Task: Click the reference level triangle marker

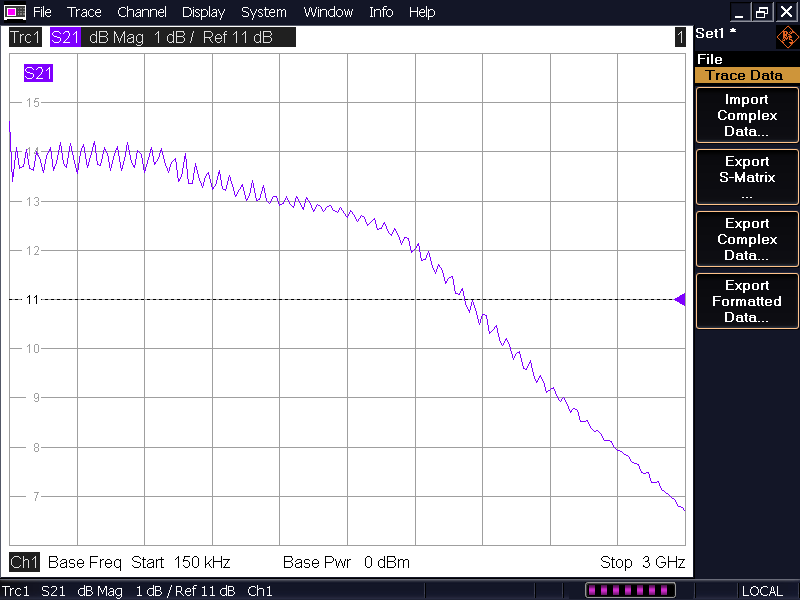Action: coord(680,299)
